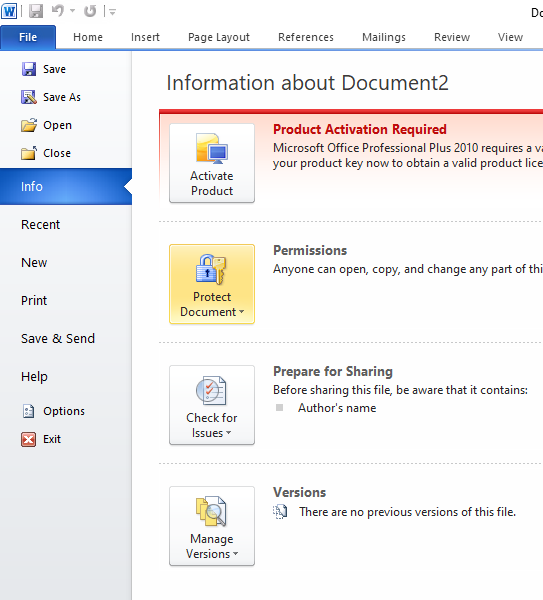The width and height of the screenshot is (543, 600).
Task: Click the Undo icon in Quick Access Toolbar
Action: 57,11
